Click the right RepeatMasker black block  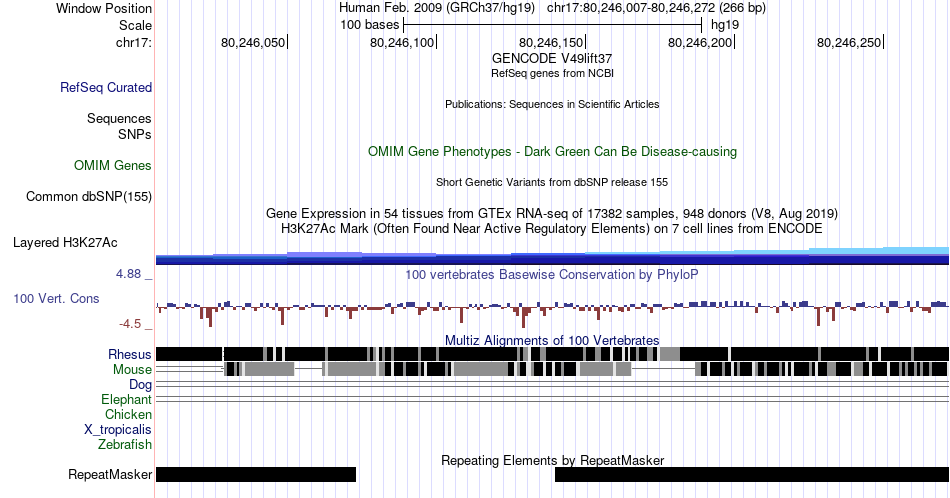(x=752, y=474)
